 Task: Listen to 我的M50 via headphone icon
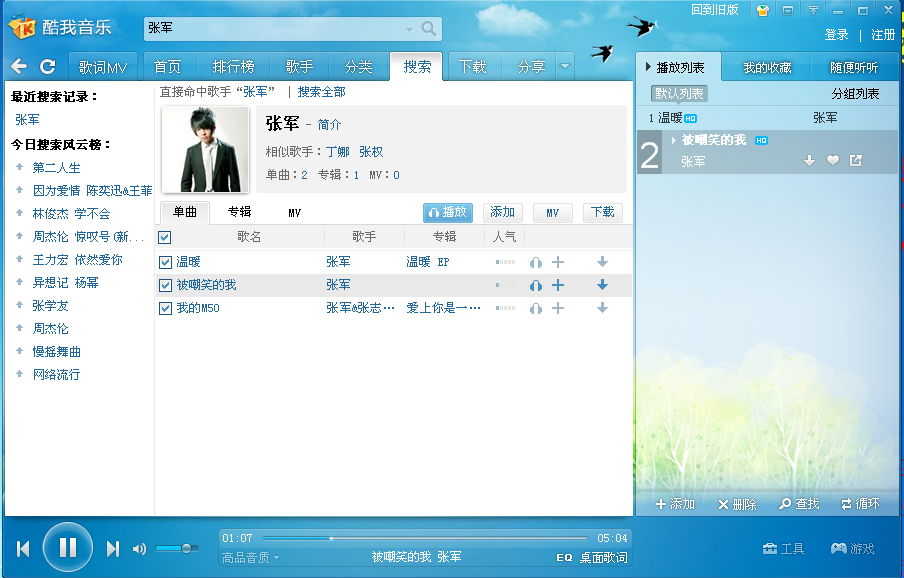tap(536, 308)
